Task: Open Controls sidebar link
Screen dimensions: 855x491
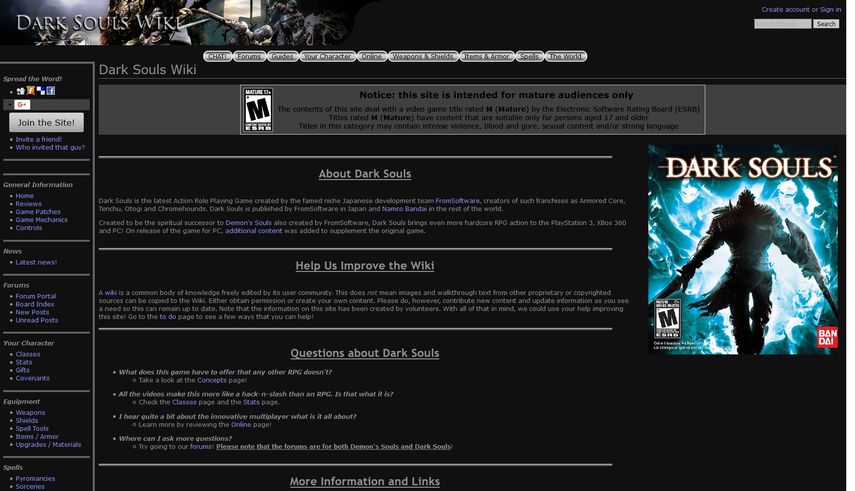Action: [28, 228]
